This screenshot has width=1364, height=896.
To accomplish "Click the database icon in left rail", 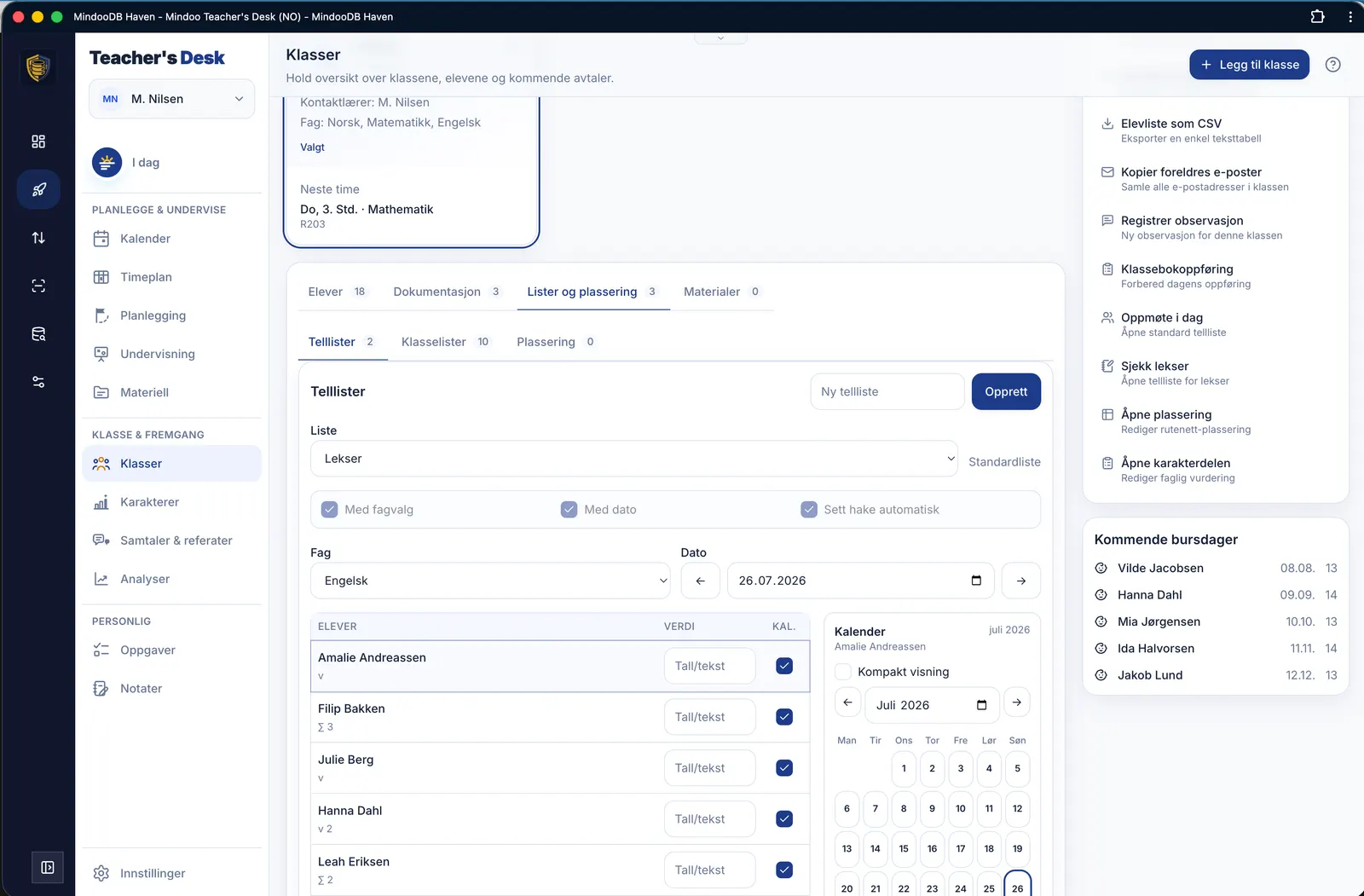I will point(38,334).
